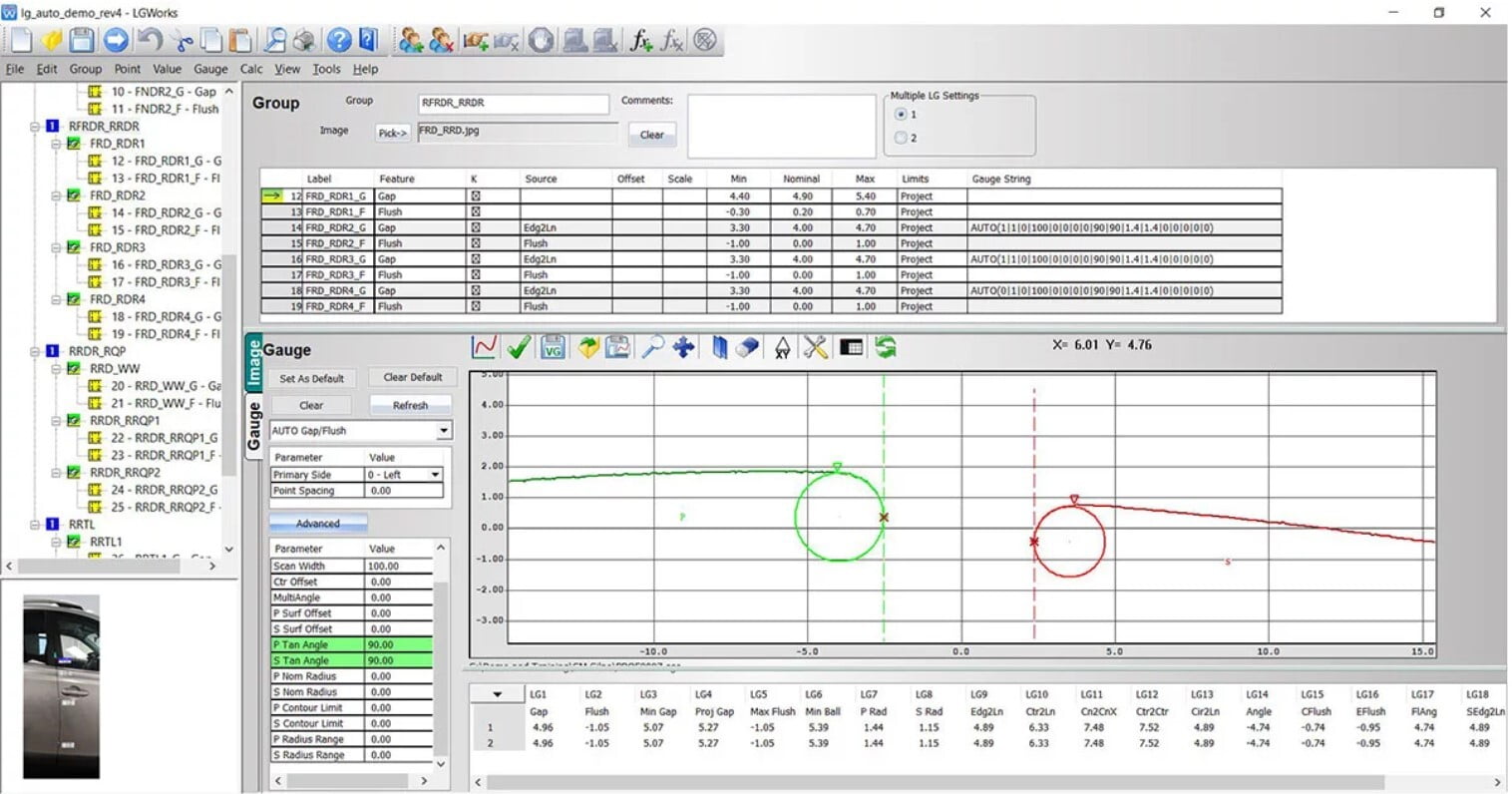Collapse the RFRDR_RRDR tree group
The height and width of the screenshot is (794, 1512).
click(x=36, y=127)
